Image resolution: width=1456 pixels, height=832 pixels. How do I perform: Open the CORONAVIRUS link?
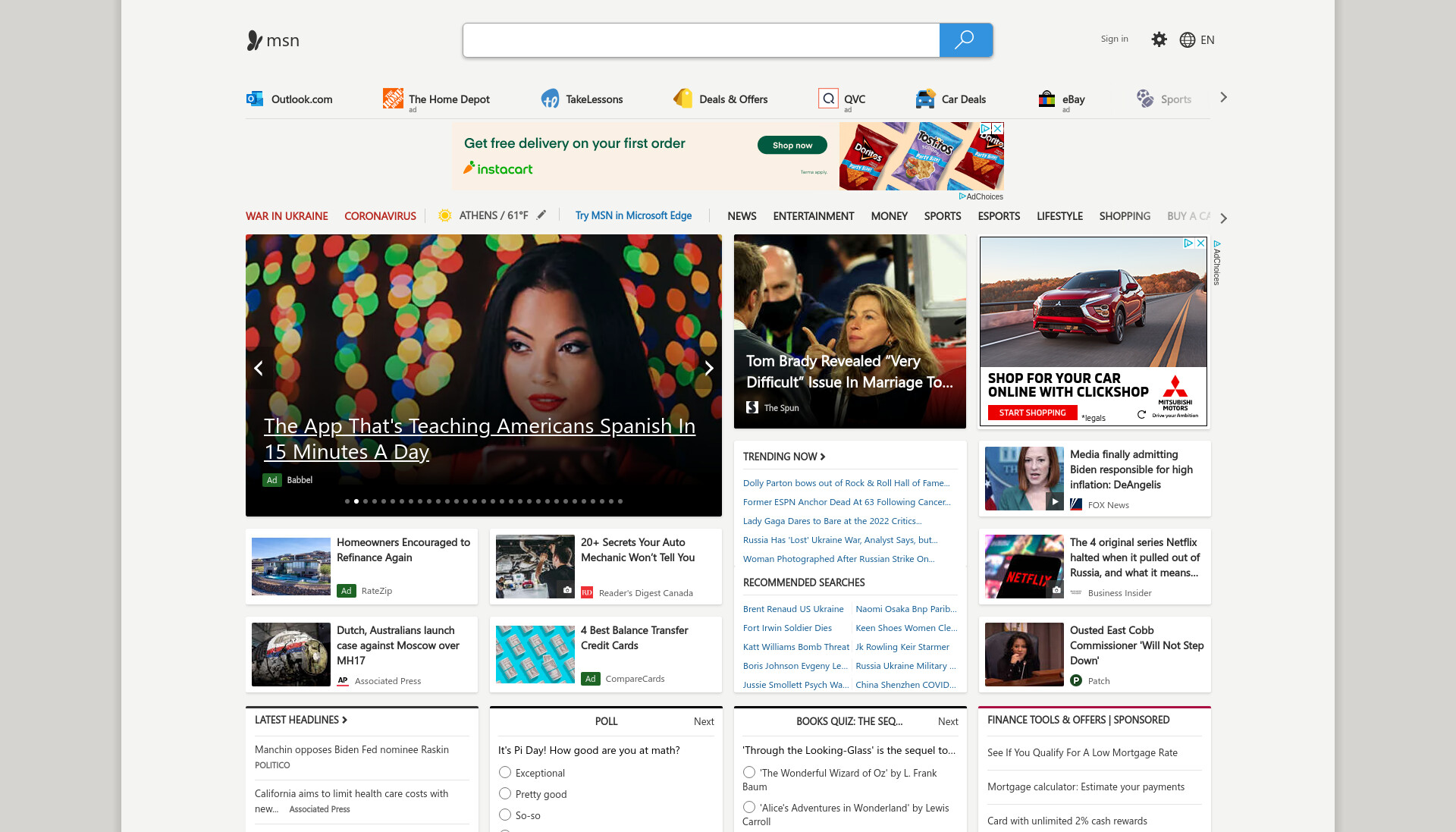coord(380,216)
